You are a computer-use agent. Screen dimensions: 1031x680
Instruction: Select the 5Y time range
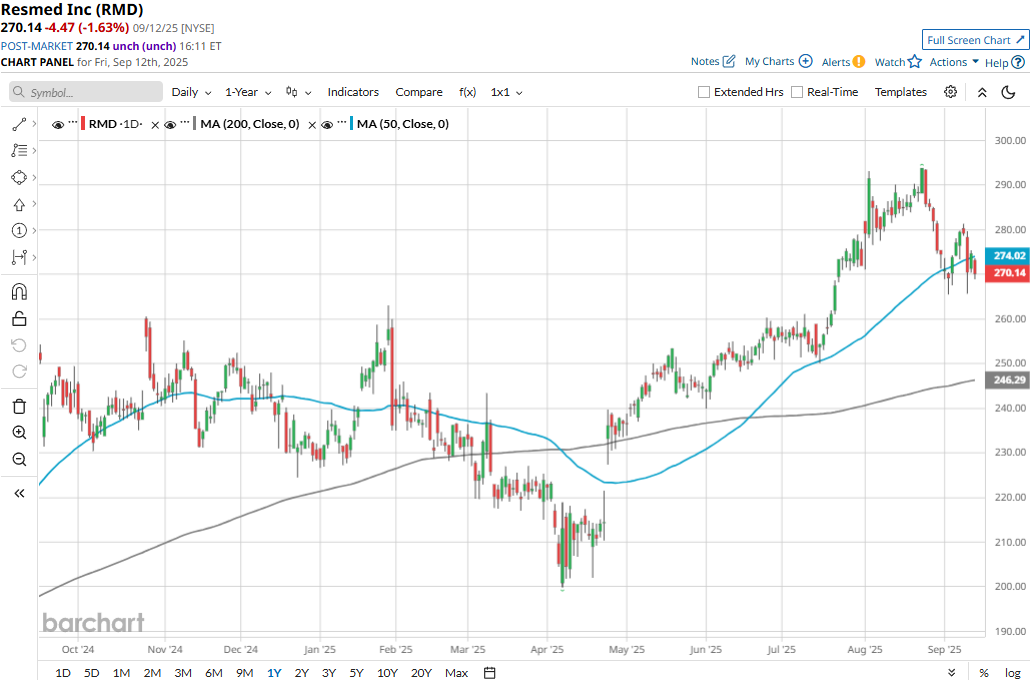click(356, 673)
